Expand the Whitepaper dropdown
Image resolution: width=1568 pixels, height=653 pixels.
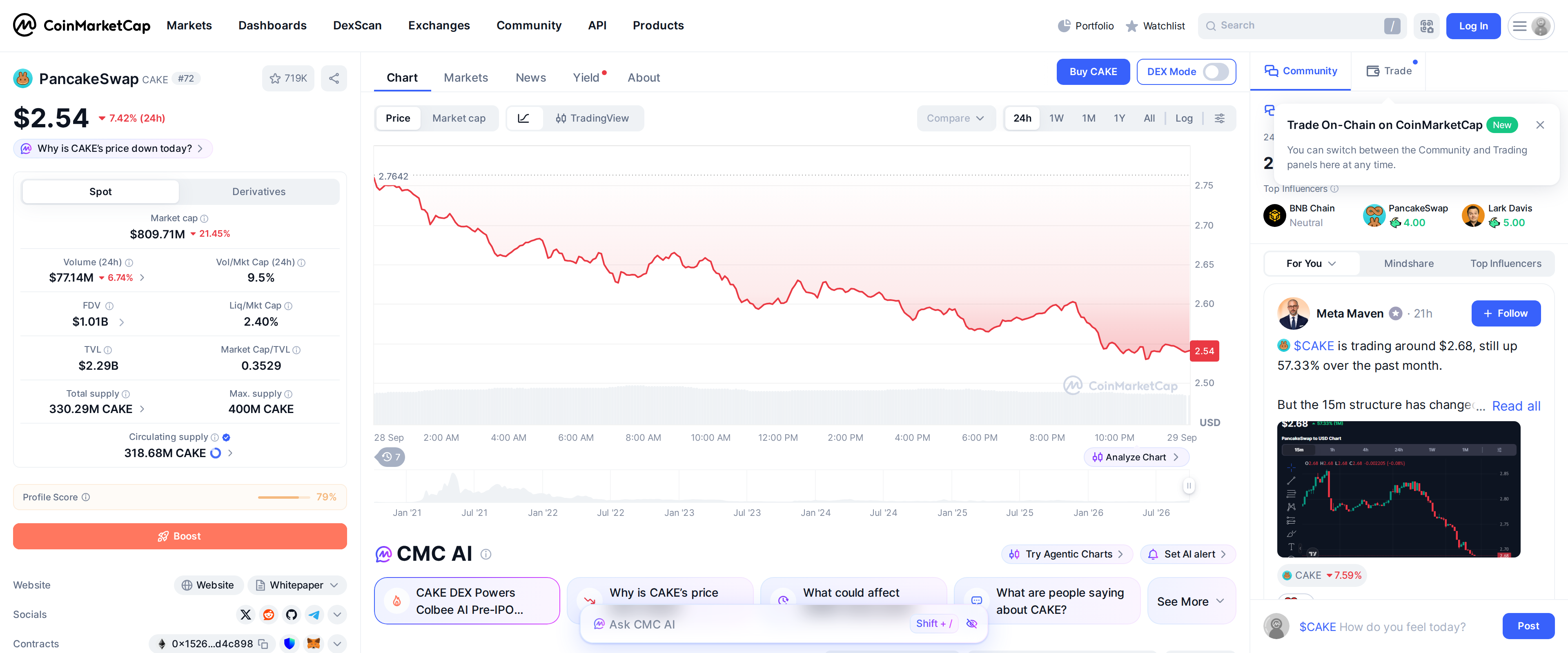tap(297, 585)
